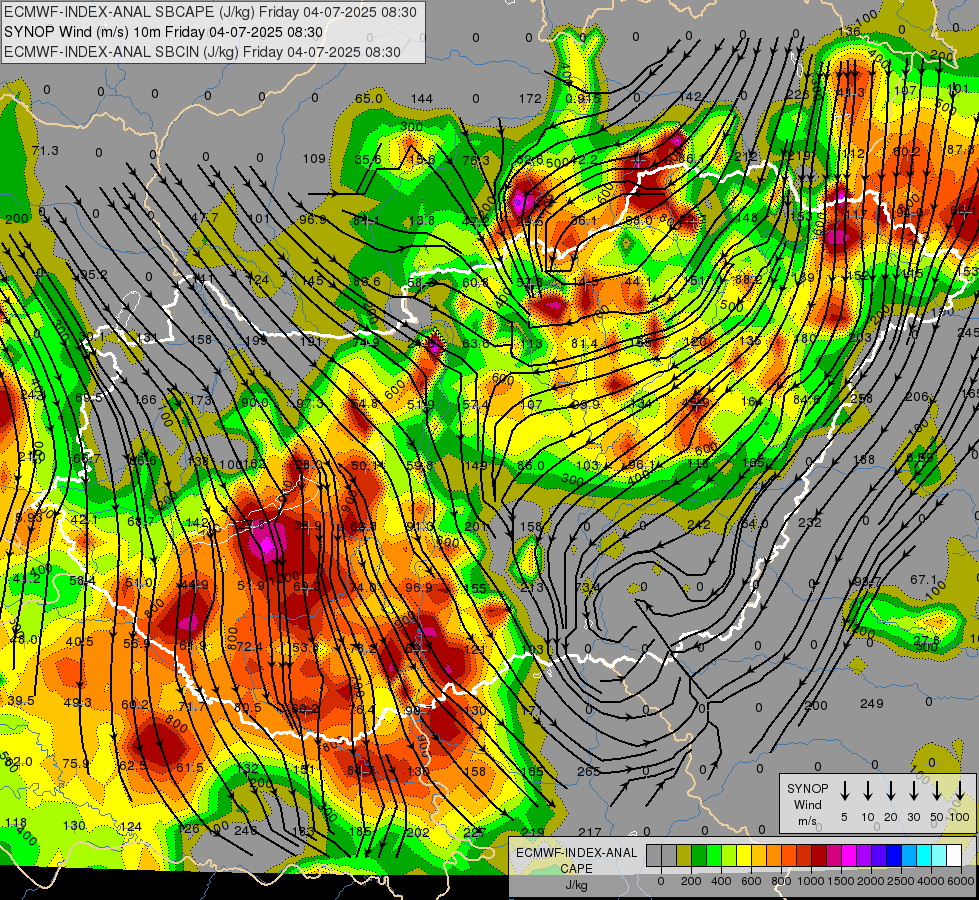The image size is (979, 900).
Task: Click the SBCAPE title line in the header box
Action: coord(210,12)
